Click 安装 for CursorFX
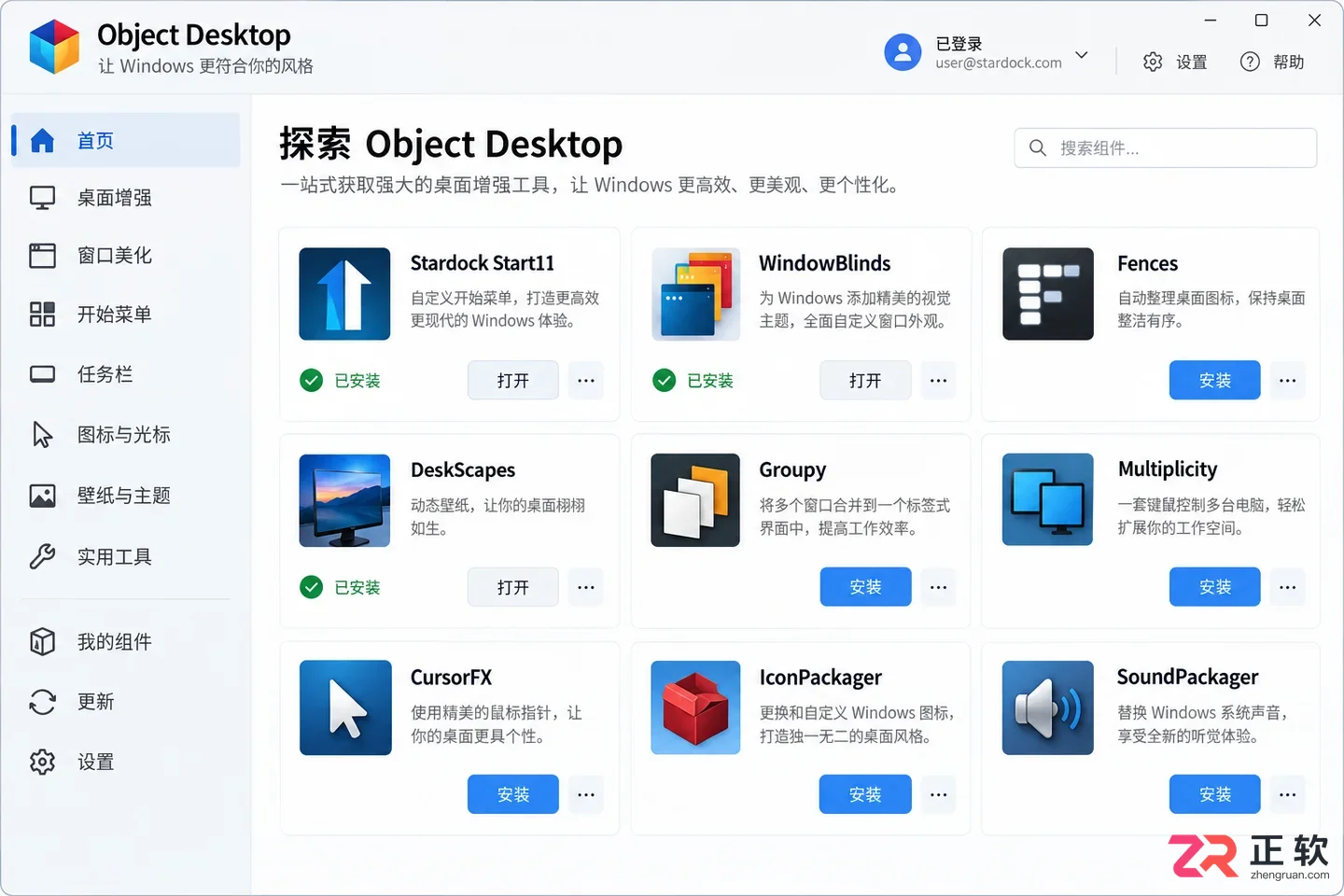Screen dimensions: 1344x896 click(x=513, y=794)
